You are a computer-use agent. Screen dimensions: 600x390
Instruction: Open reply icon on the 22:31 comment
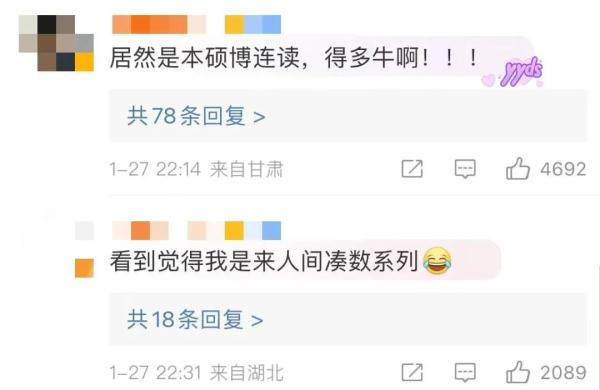point(465,372)
